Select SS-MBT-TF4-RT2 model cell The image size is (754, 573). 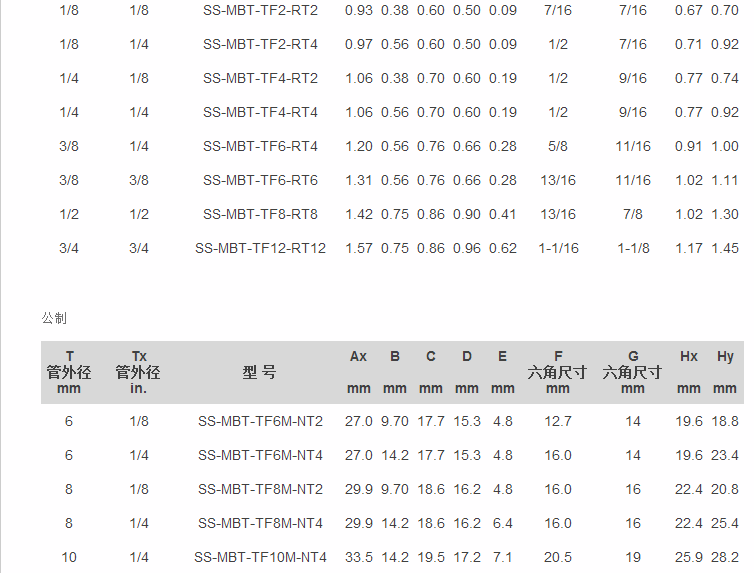tap(260, 78)
